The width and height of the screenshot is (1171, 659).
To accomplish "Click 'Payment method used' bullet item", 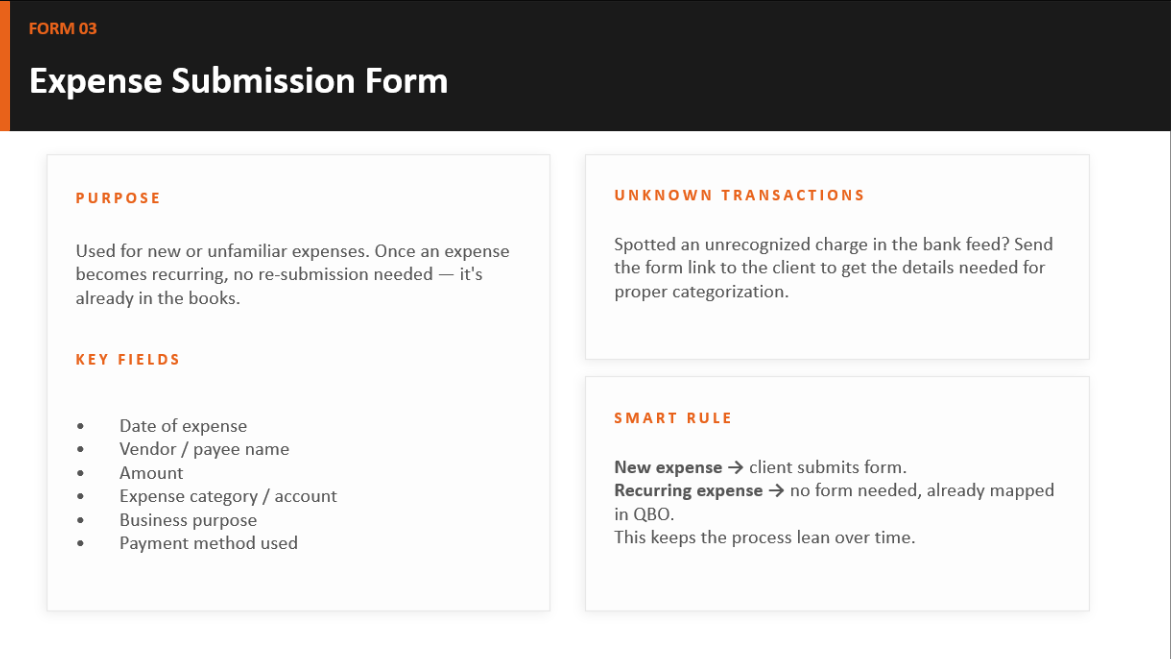I will point(208,543).
